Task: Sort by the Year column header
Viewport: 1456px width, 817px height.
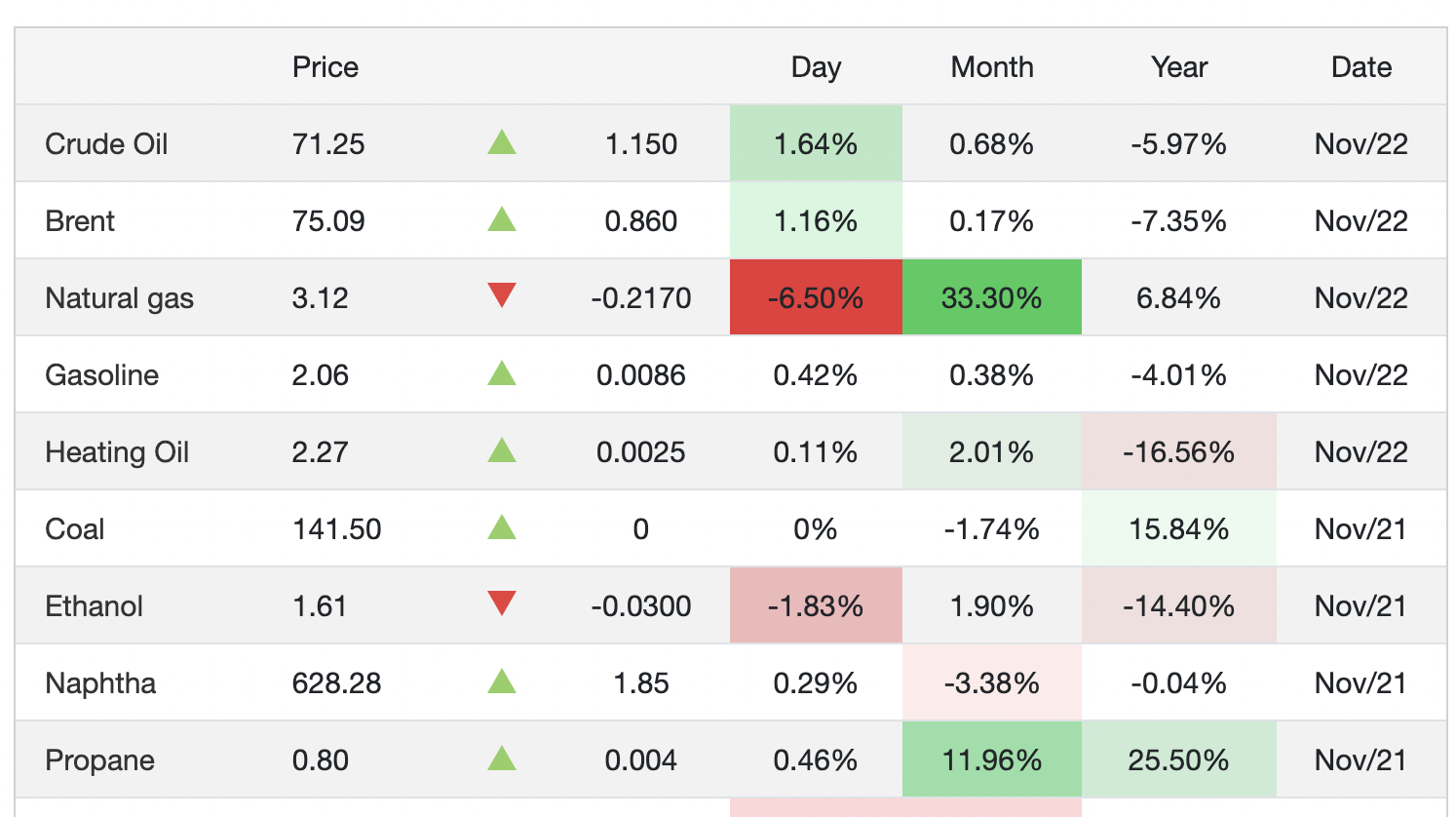Action: tap(1179, 67)
